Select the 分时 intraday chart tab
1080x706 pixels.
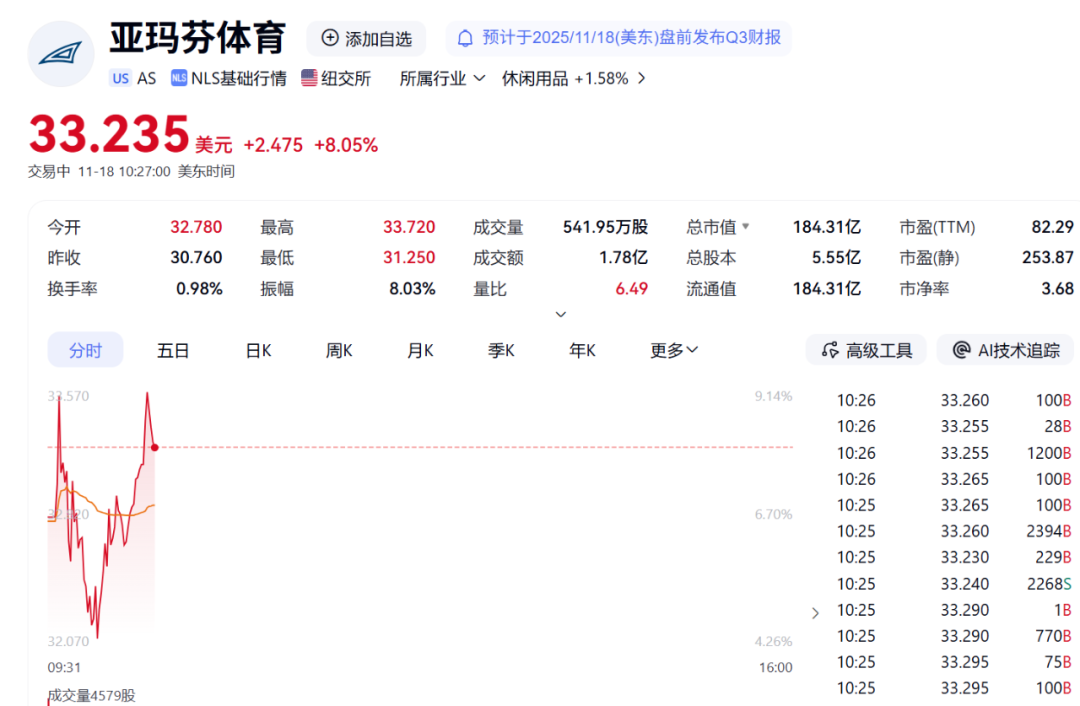pos(85,350)
